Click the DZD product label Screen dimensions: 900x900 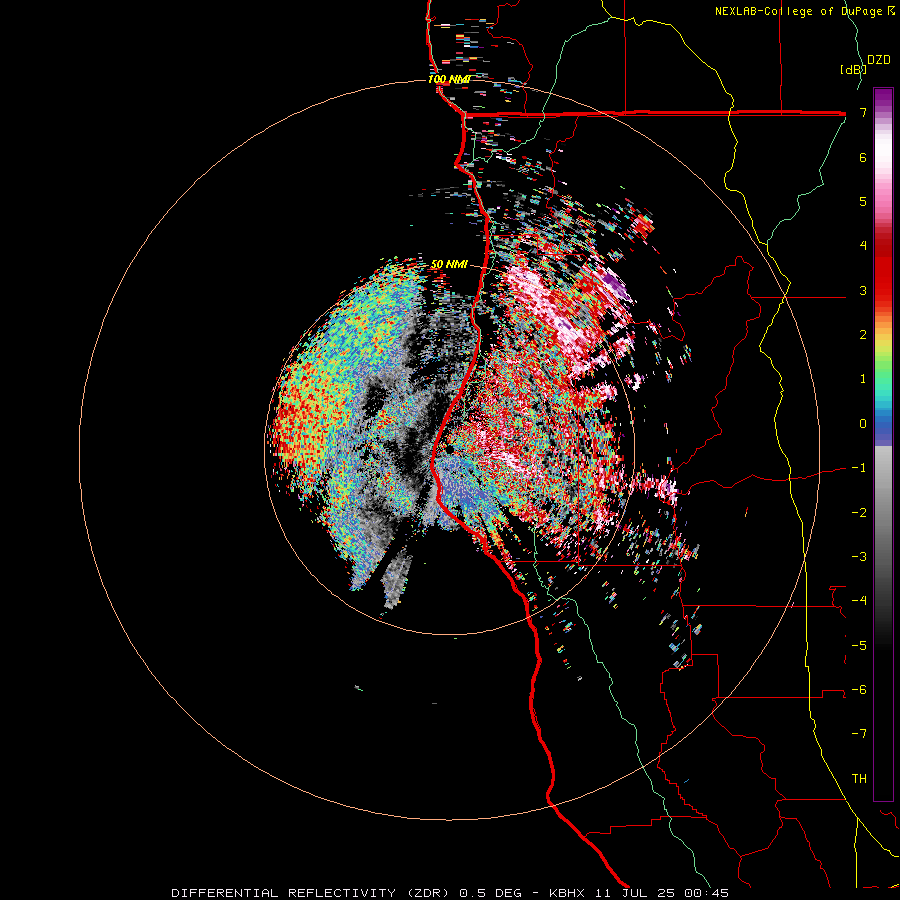[879, 60]
